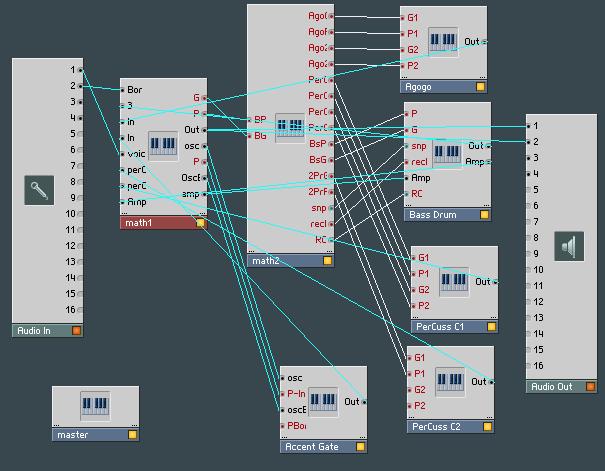This screenshot has width=605, height=471.
Task: Click the speaker icon in Audio Out
Action: click(x=569, y=245)
